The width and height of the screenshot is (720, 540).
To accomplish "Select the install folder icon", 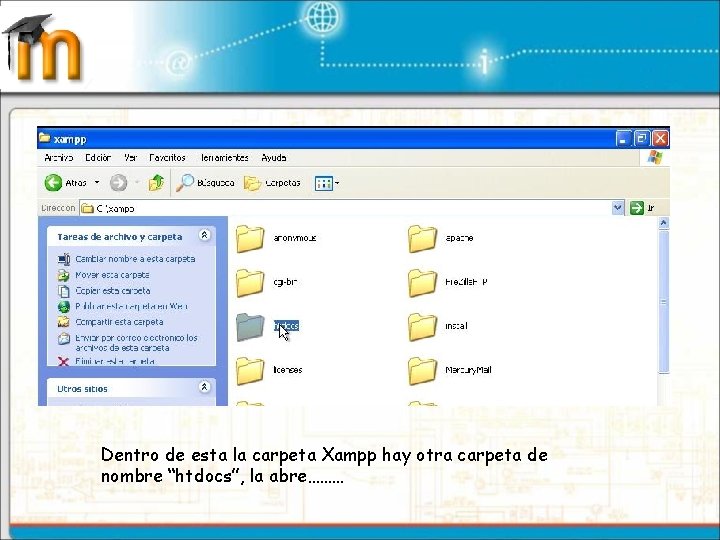I will pyautogui.click(x=422, y=327).
